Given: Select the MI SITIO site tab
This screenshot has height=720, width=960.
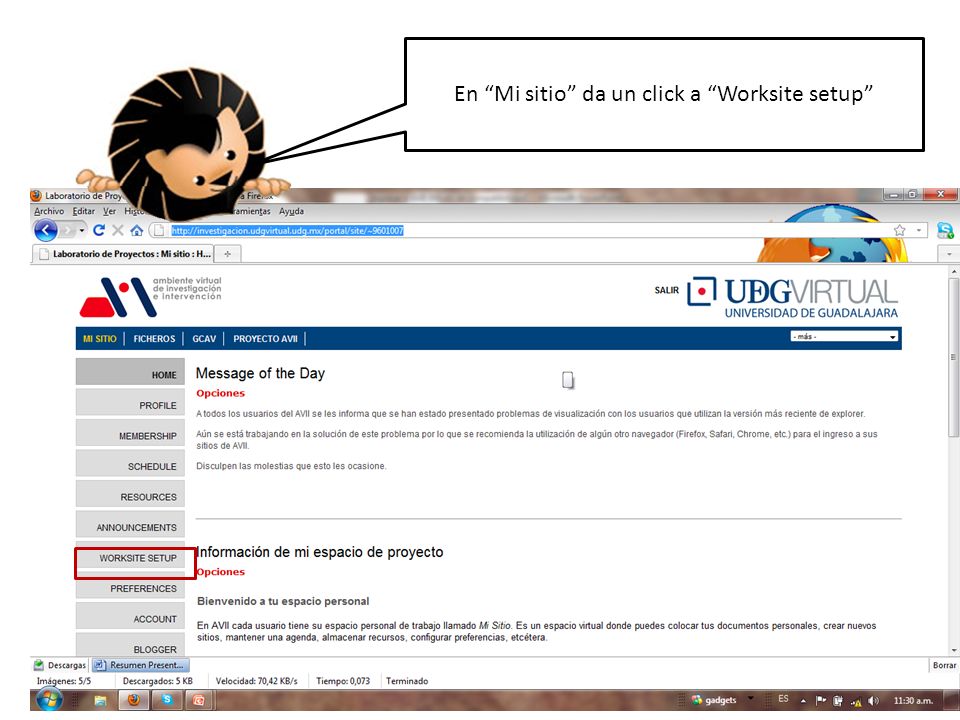Looking at the screenshot, I should tap(100, 339).
